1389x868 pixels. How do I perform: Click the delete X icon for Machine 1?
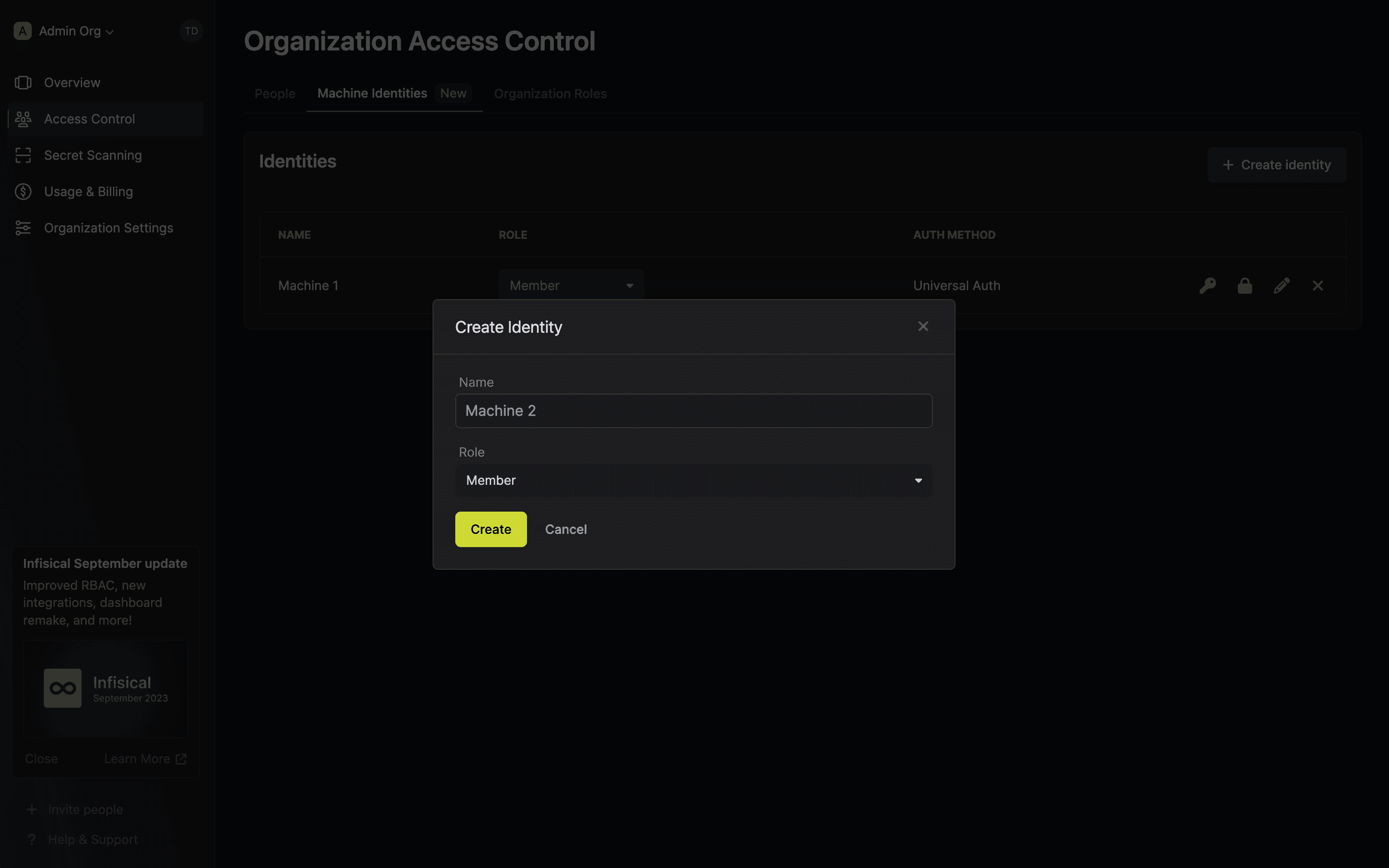pos(1318,285)
